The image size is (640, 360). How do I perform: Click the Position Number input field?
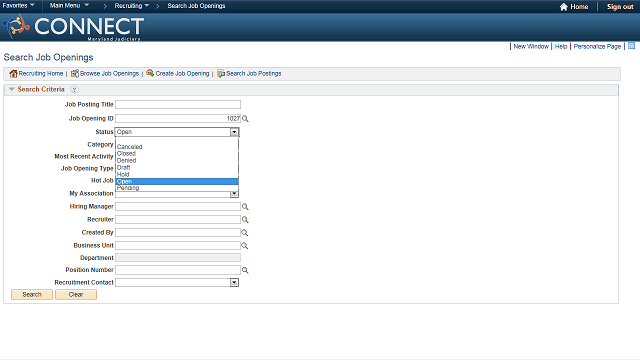[x=178, y=270]
